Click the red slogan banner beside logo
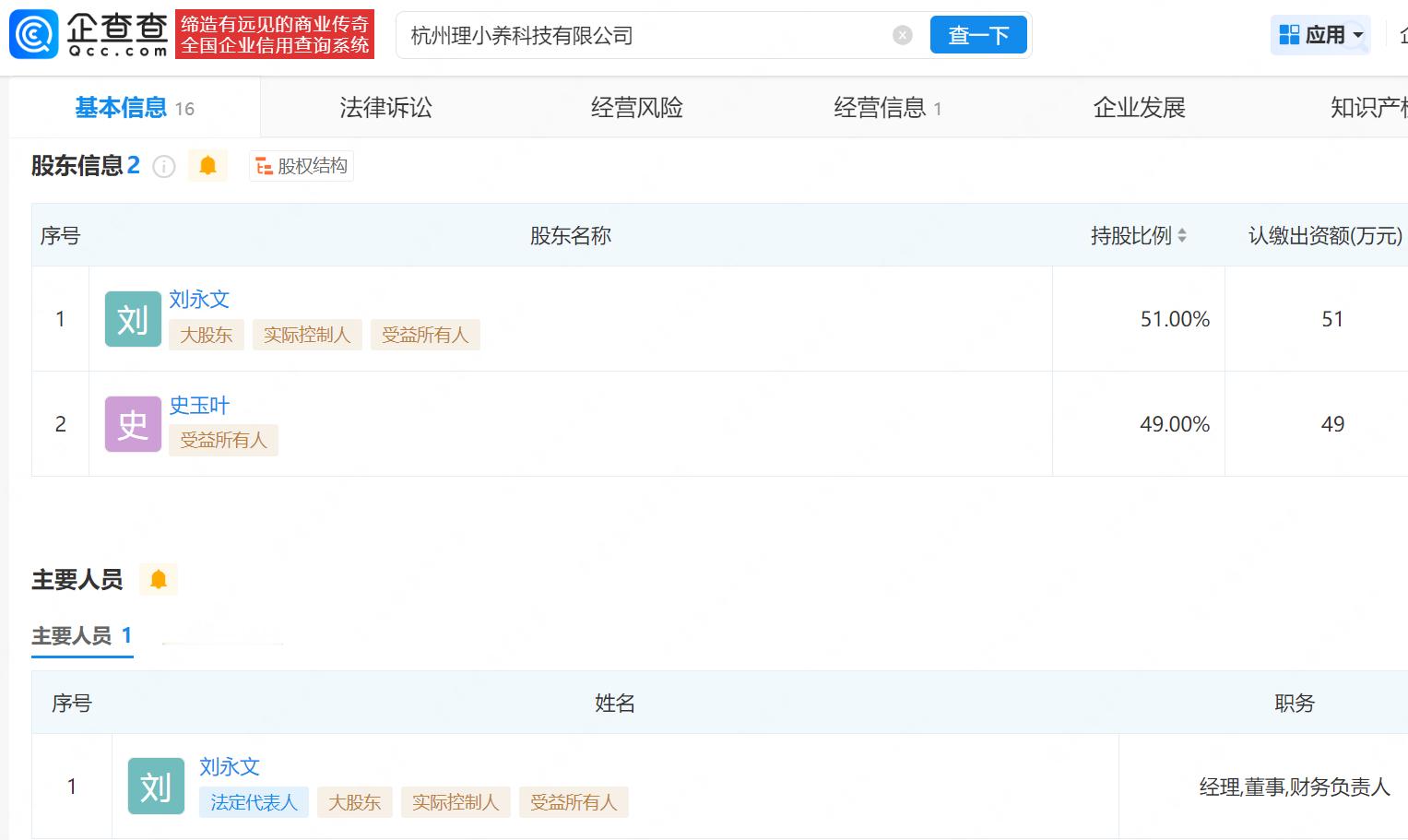The height and width of the screenshot is (840, 1408). pyautogui.click(x=275, y=35)
